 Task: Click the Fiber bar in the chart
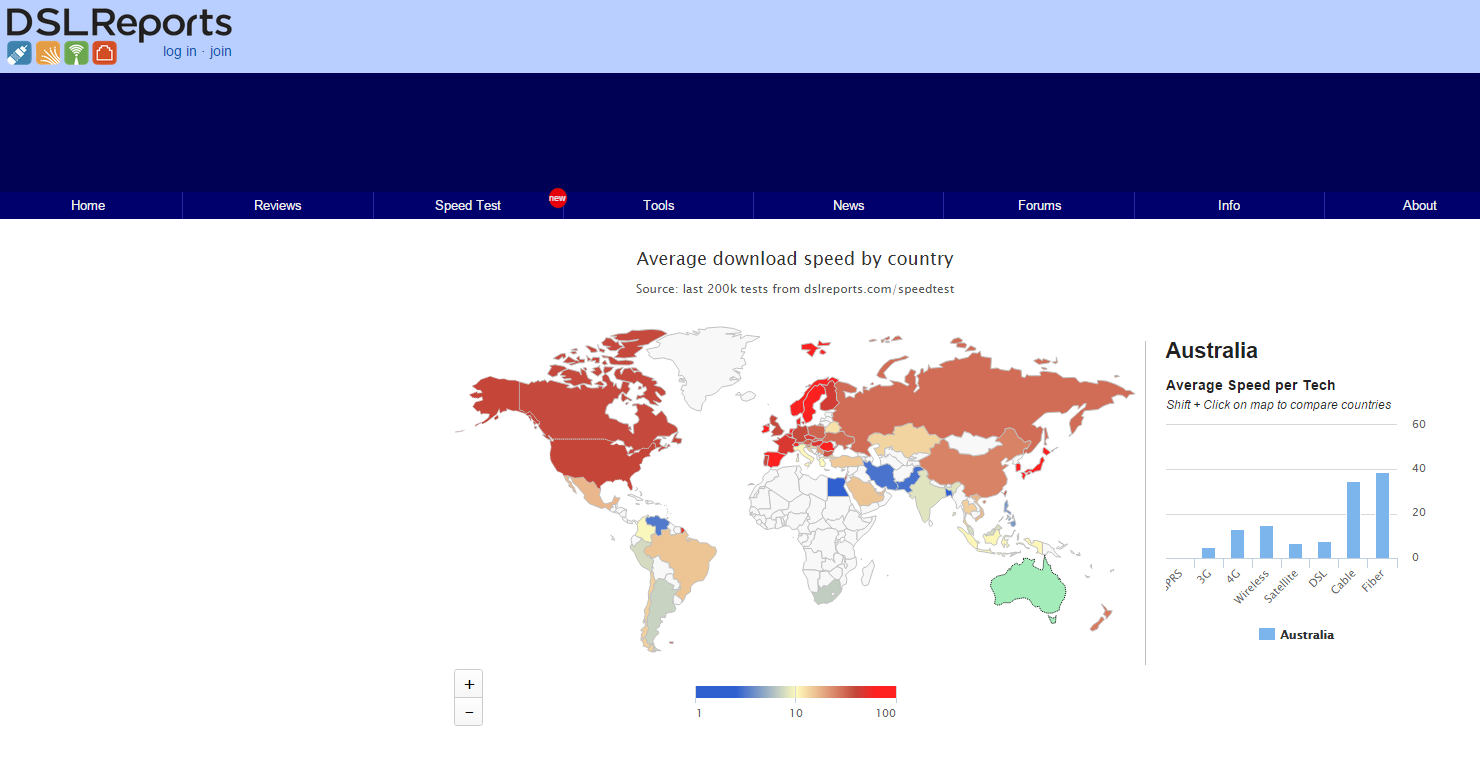pos(1382,516)
